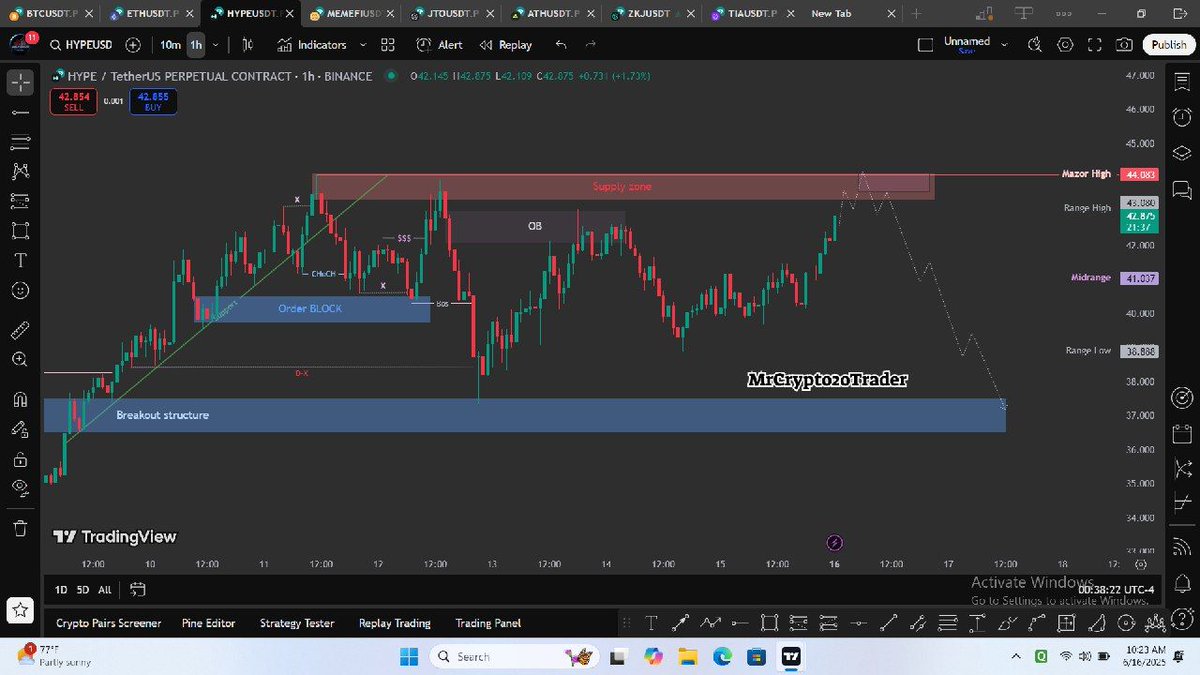Open the alerts clock panel icon
Screen dimensions: 1200x675
pos(1180,118)
